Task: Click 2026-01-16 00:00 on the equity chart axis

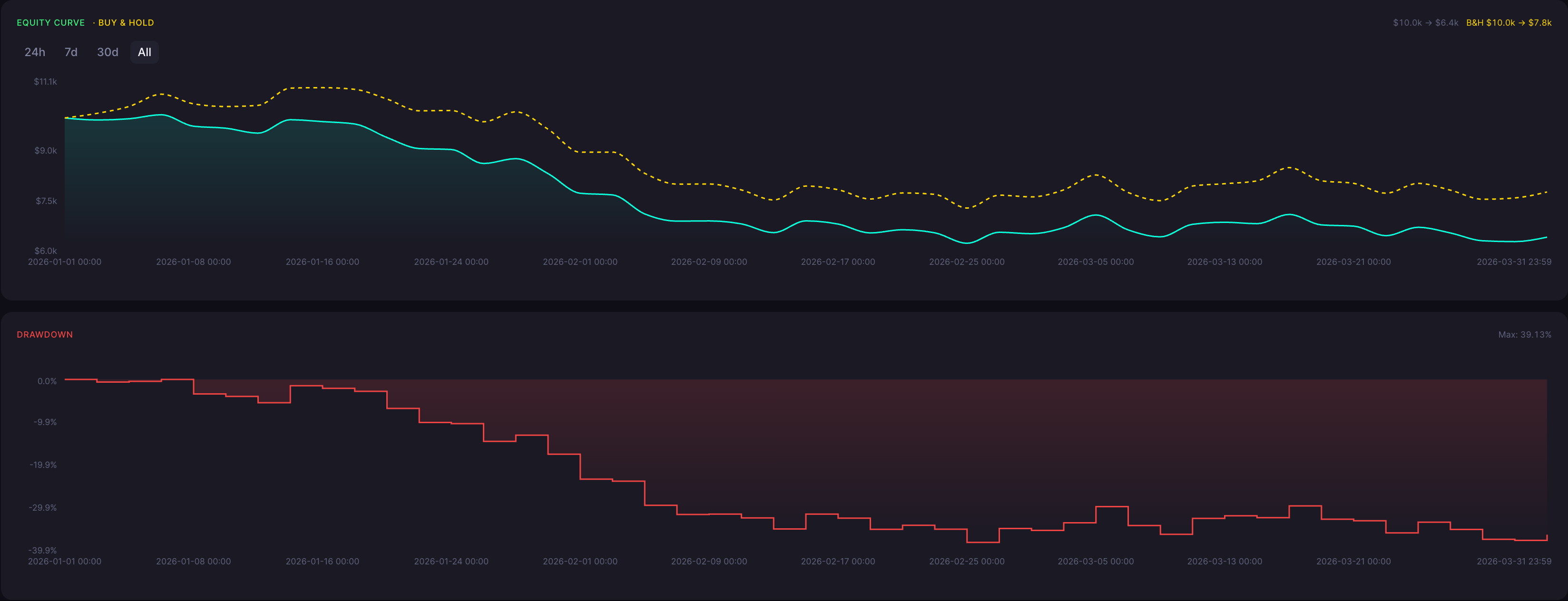Action: (323, 262)
